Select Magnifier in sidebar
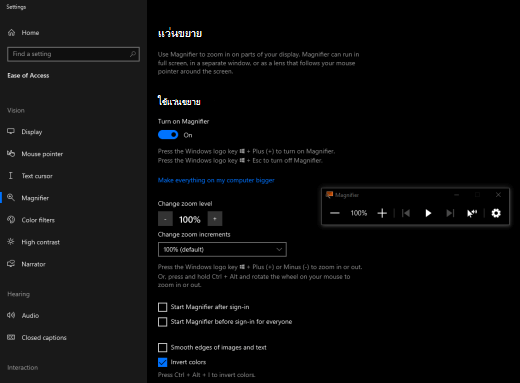Screen dimensions: 520x383 click(x=28, y=198)
